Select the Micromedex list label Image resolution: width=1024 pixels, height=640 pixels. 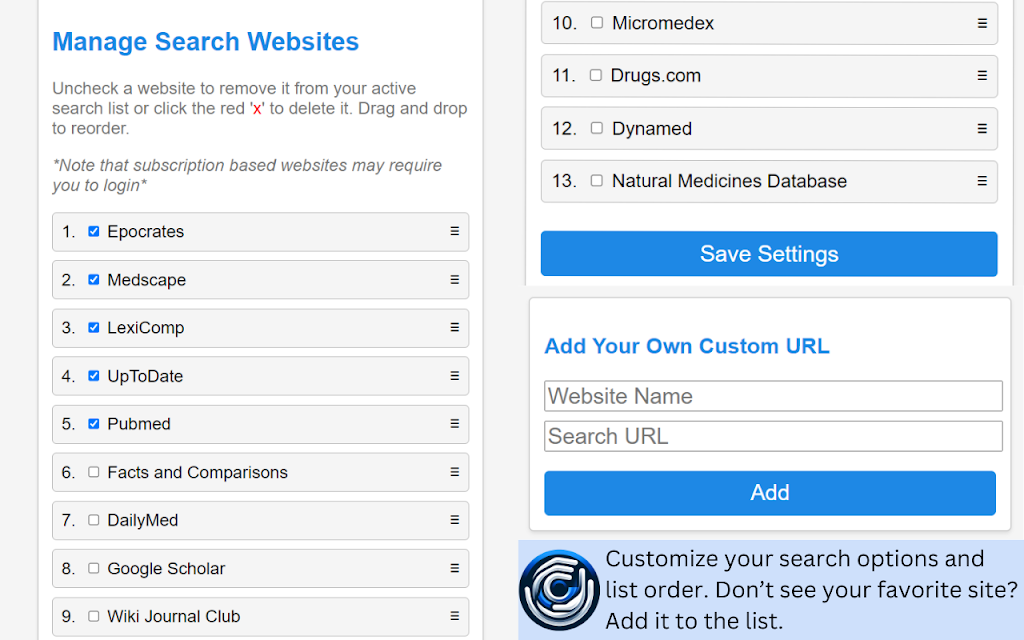pos(663,24)
